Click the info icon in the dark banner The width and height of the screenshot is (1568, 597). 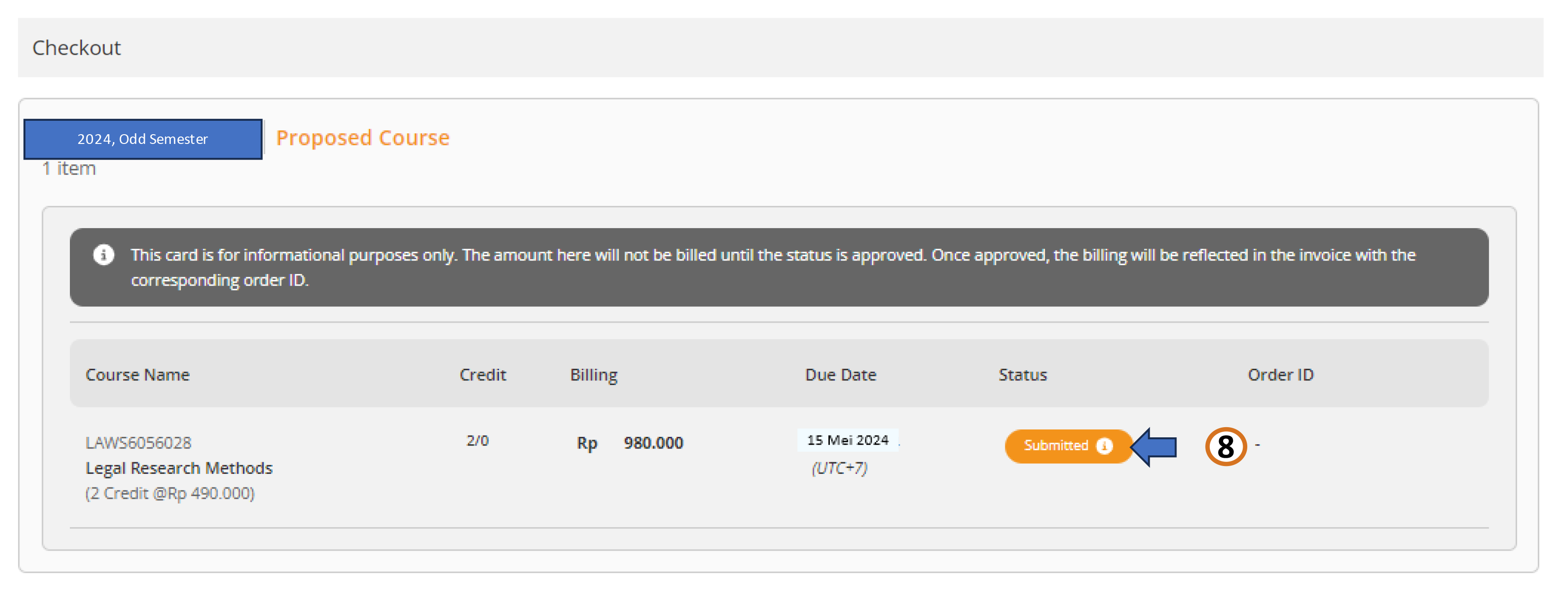[104, 255]
